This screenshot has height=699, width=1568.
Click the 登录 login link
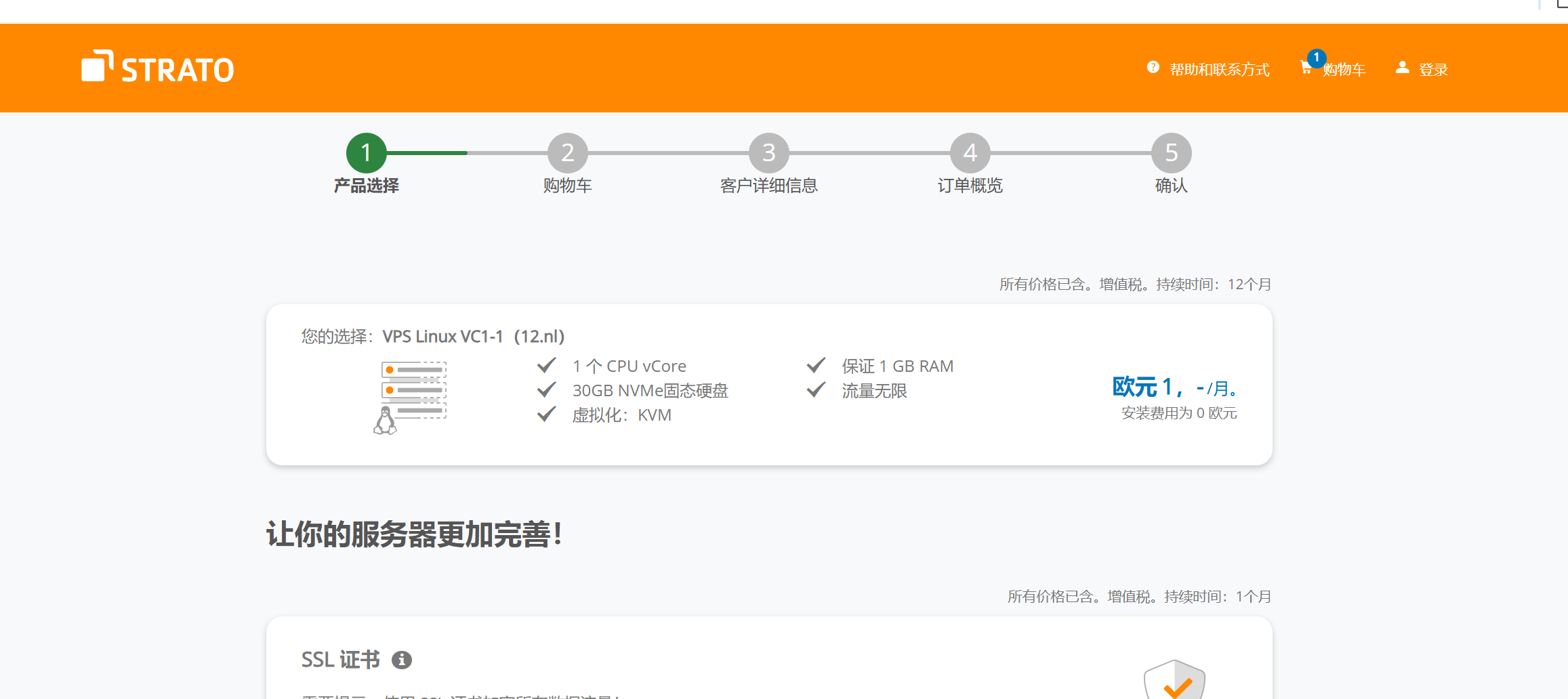pos(1433,70)
